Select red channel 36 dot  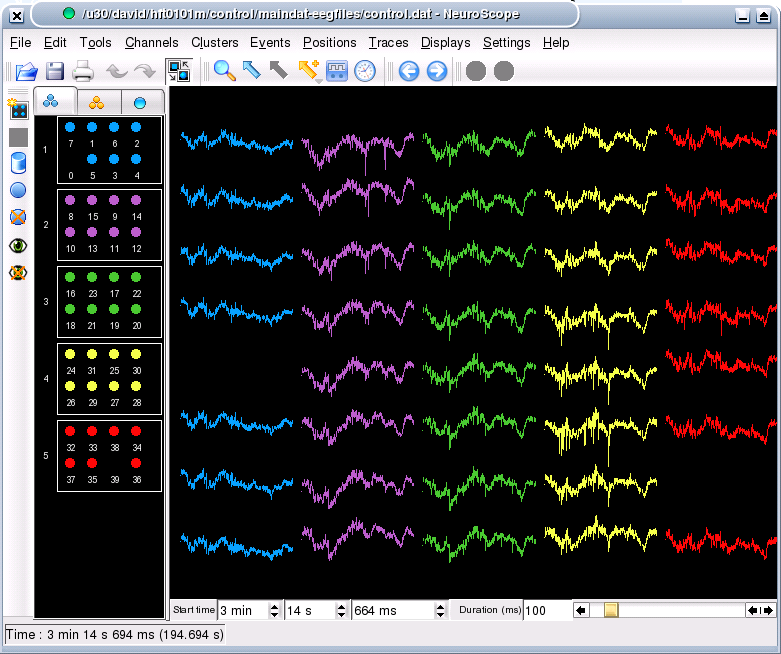[x=136, y=463]
